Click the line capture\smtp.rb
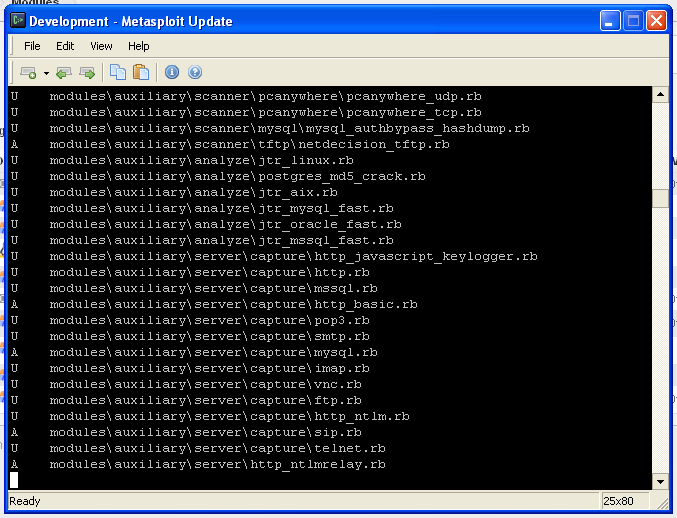Viewport: 677px width, 518px height. 190,336
